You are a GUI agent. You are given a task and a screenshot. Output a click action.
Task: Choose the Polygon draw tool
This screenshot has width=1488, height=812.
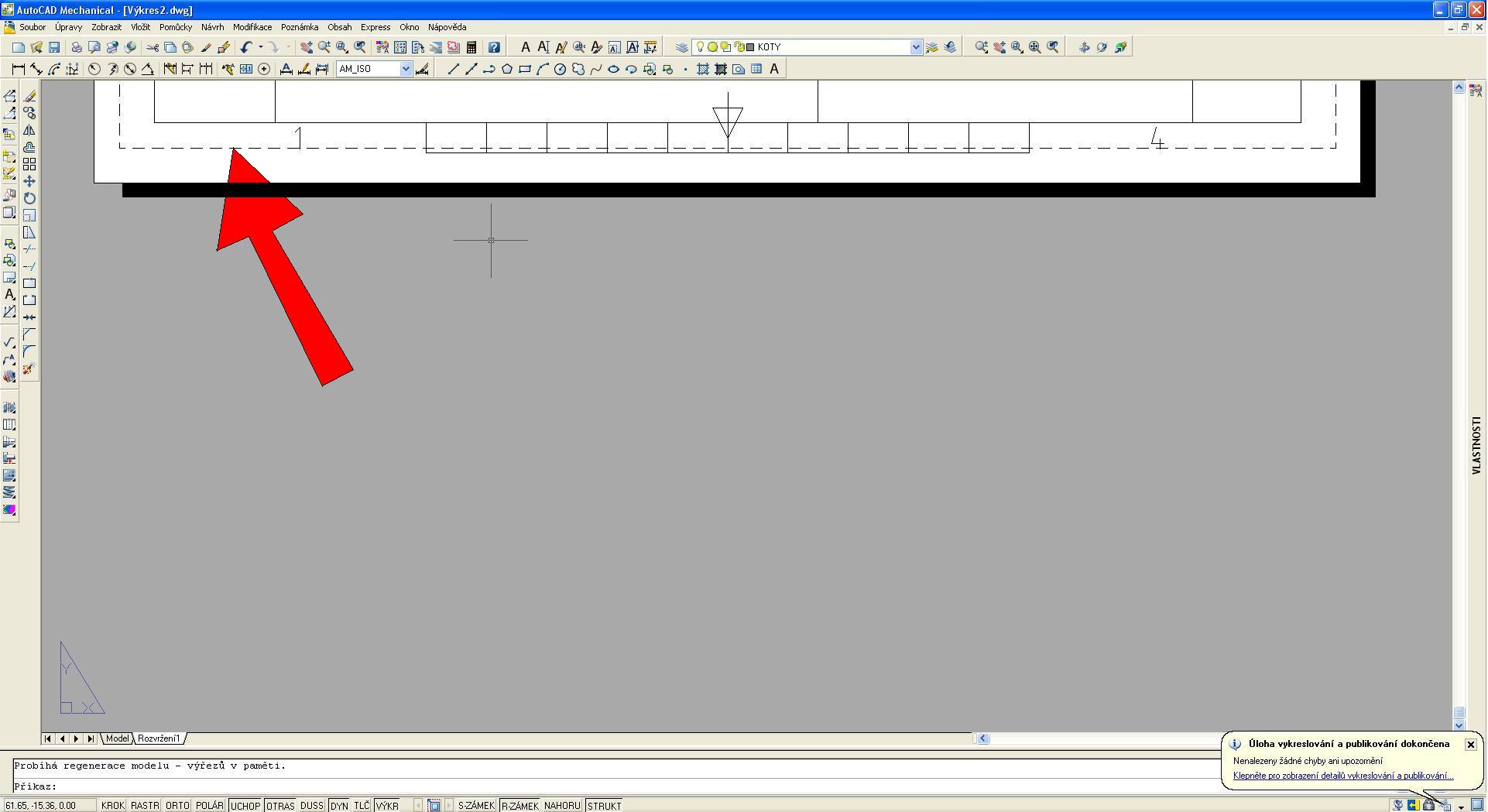pyautogui.click(x=507, y=69)
